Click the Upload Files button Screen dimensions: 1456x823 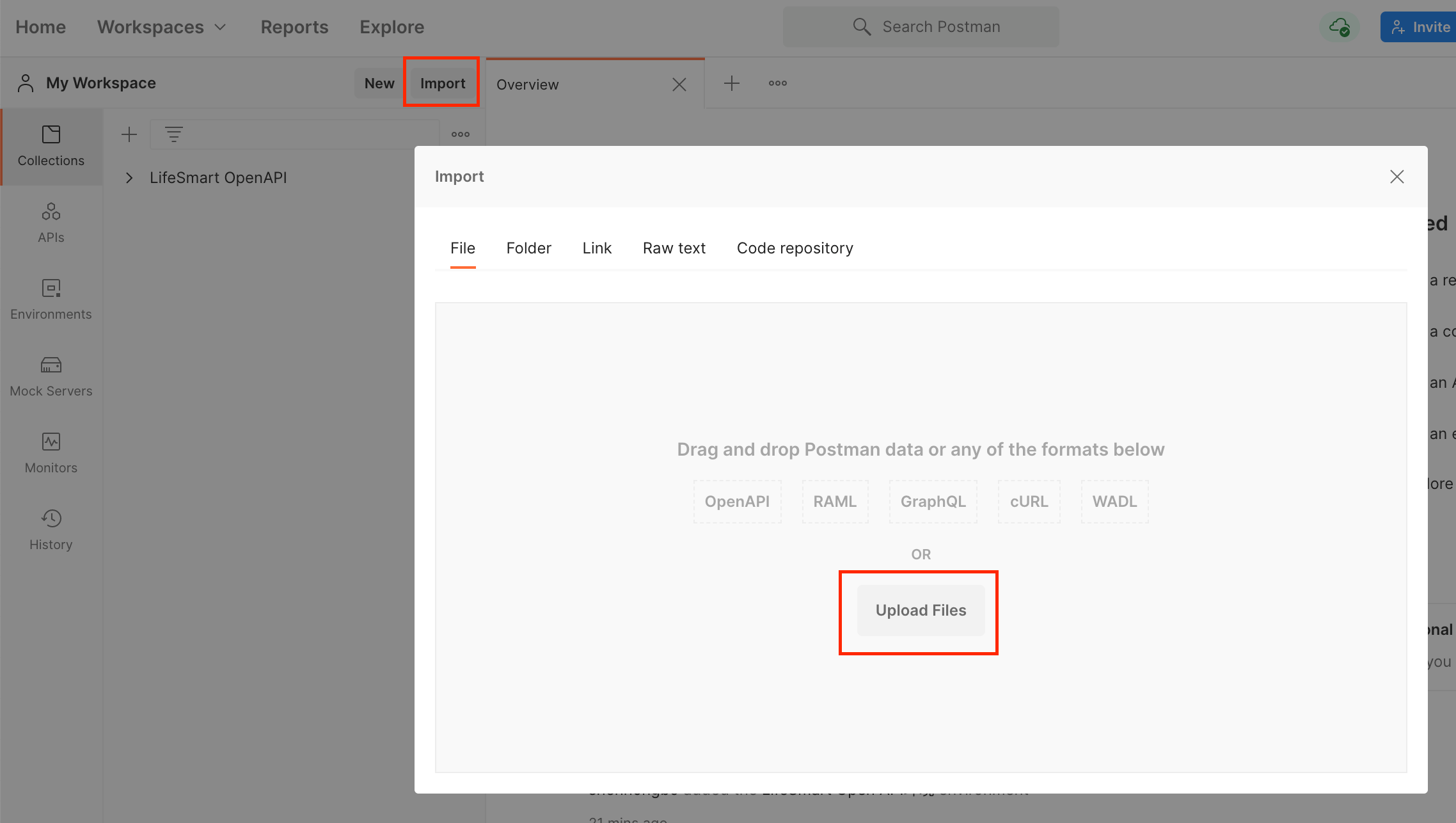click(921, 611)
